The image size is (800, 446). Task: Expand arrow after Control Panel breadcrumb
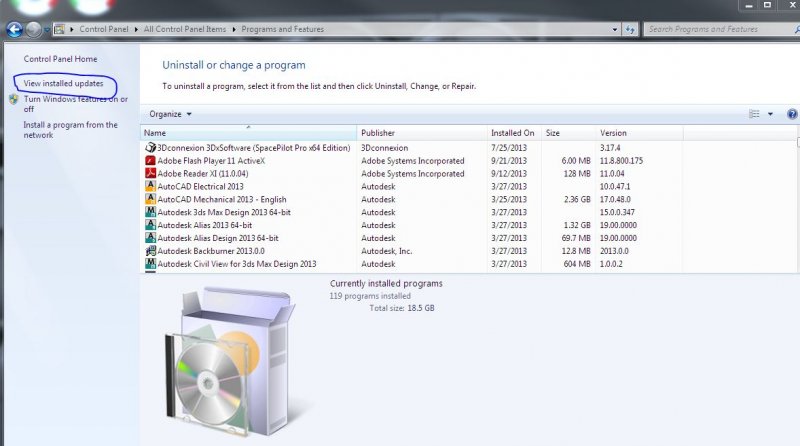(x=136, y=30)
